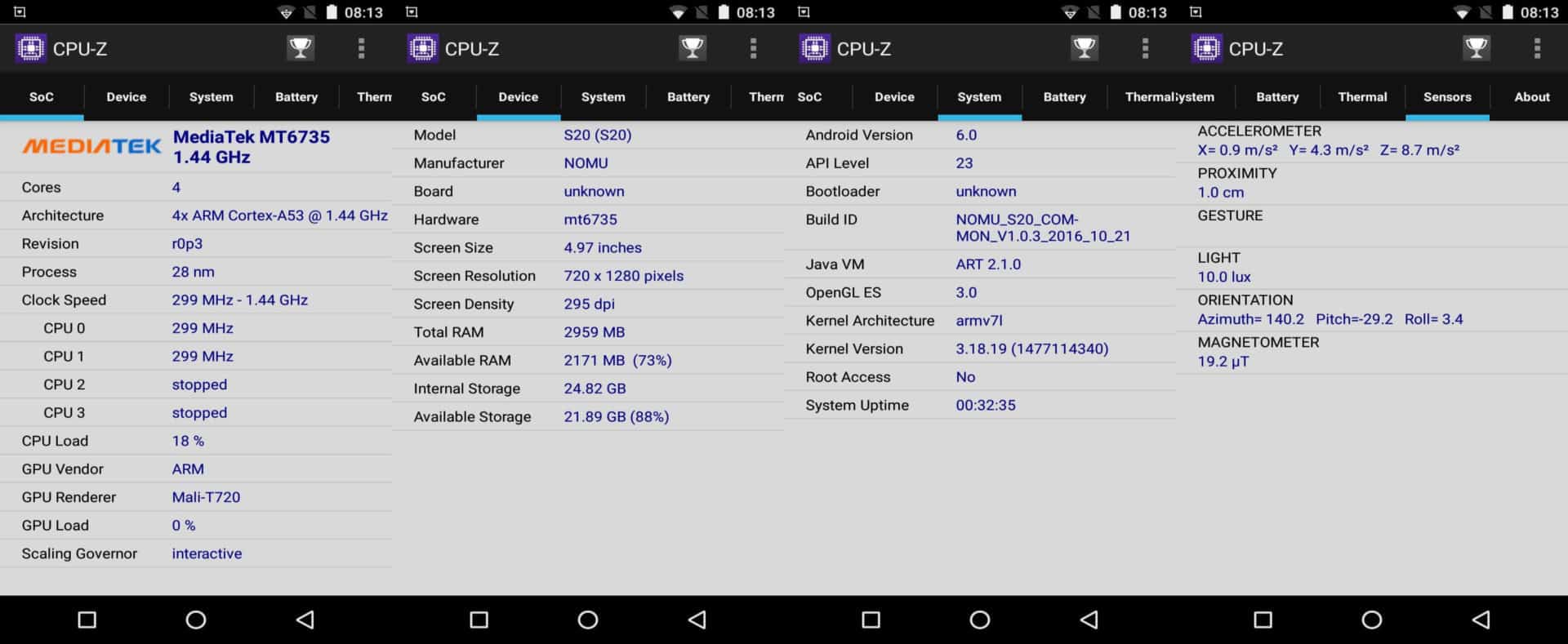Viewport: 1568px width, 644px height.
Task: Tap the Total RAM value 2959 MB
Action: (x=594, y=332)
